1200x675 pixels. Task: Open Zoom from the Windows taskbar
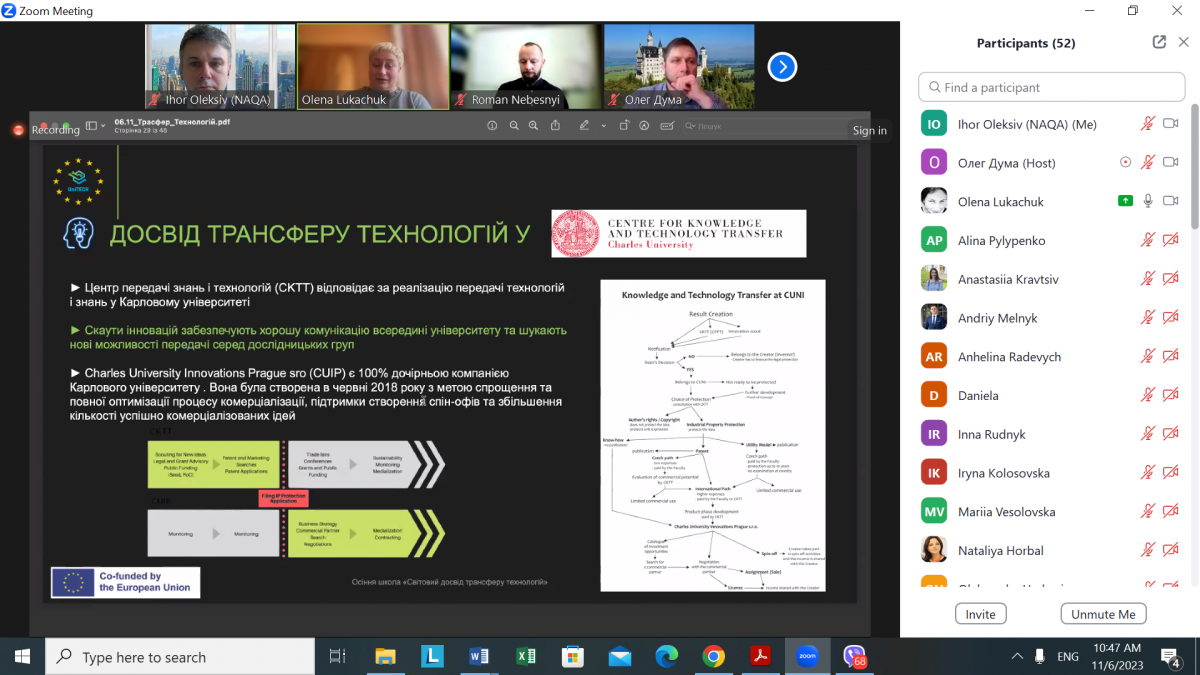pyautogui.click(x=806, y=657)
